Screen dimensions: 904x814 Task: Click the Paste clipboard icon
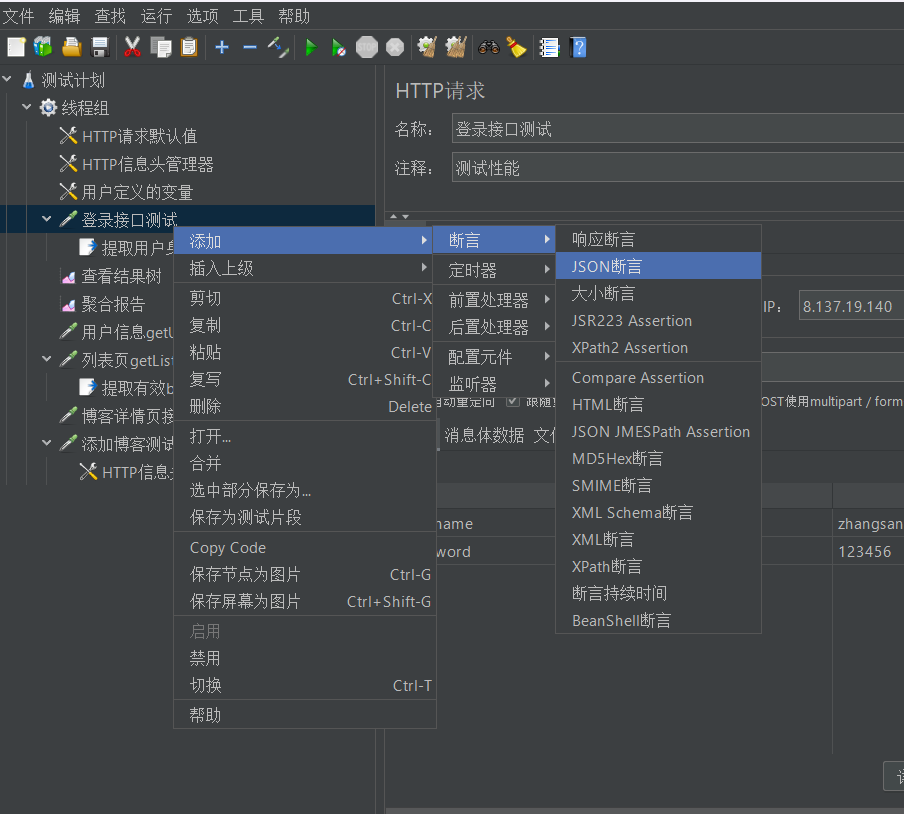pyautogui.click(x=189, y=47)
